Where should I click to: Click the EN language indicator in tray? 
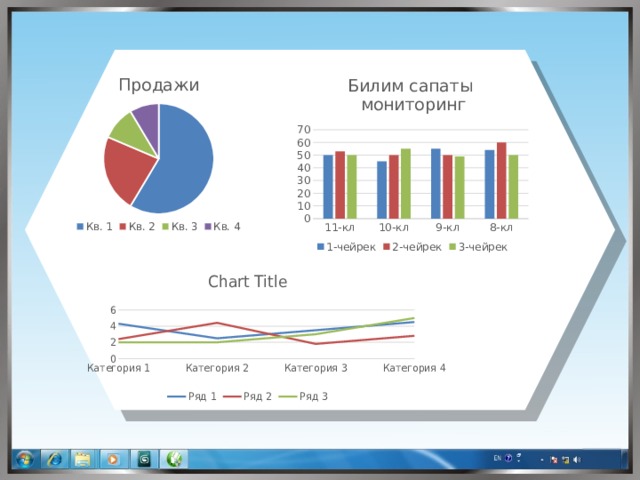click(x=497, y=458)
